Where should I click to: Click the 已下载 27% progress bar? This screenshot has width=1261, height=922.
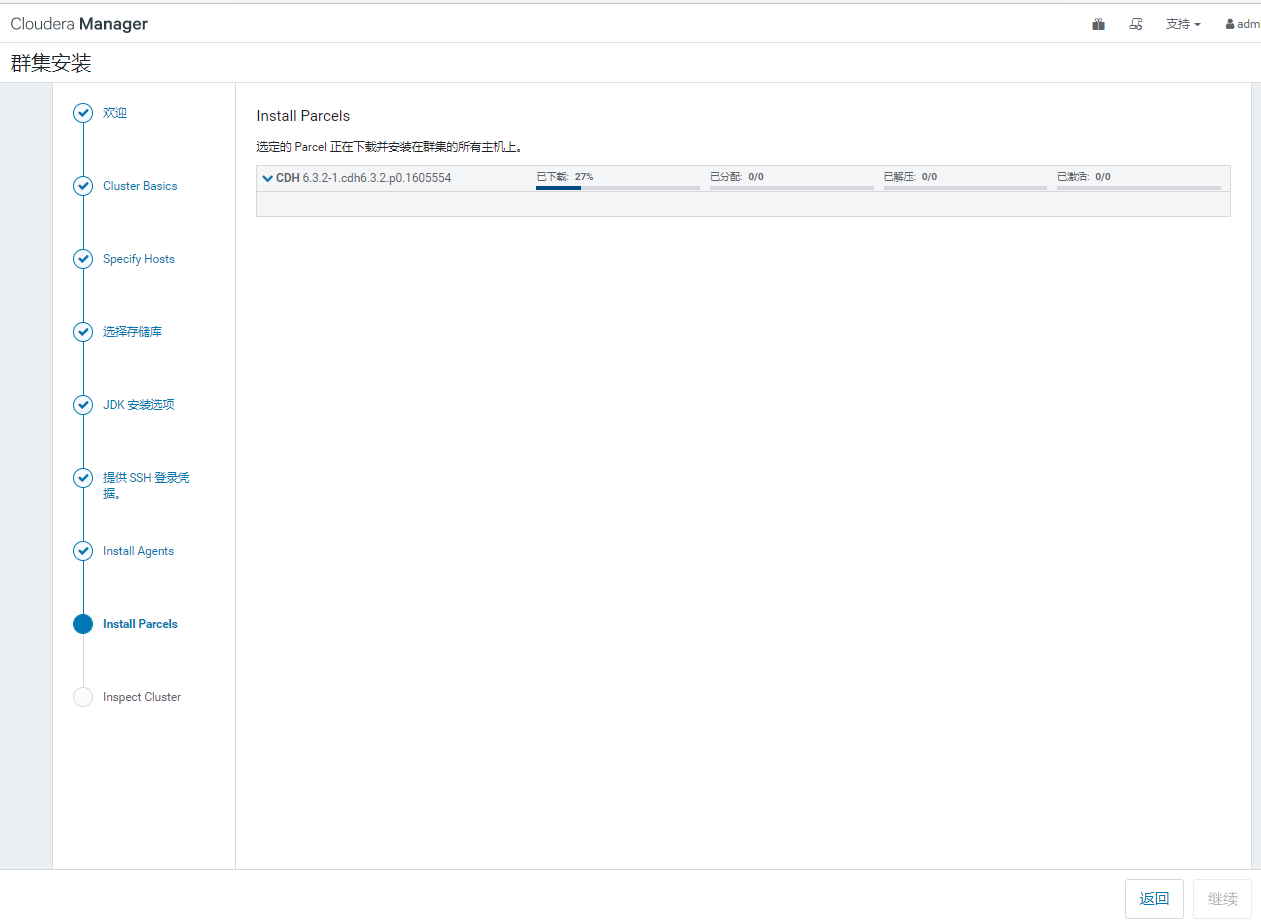(618, 187)
